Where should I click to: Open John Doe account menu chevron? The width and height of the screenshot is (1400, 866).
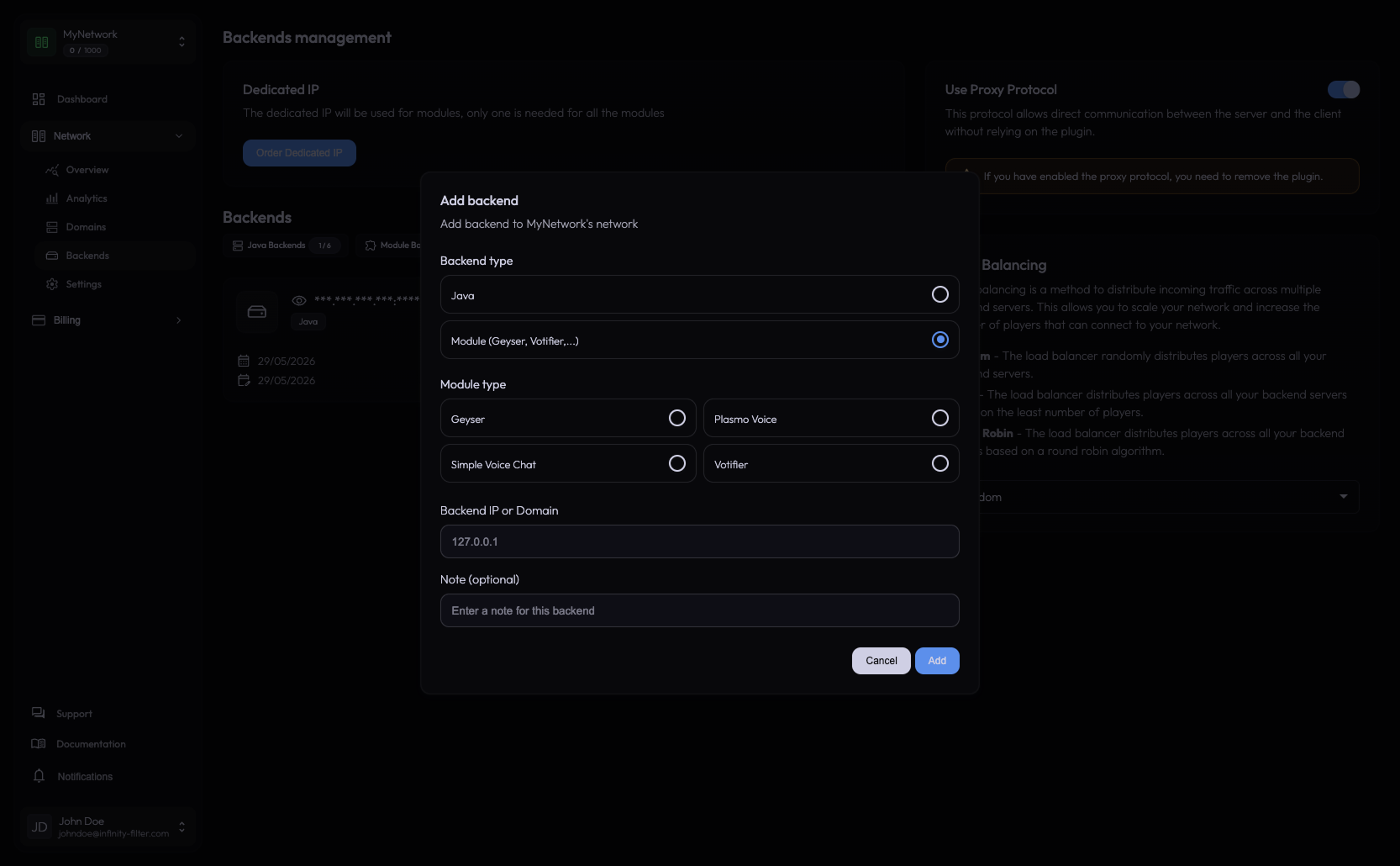182,827
